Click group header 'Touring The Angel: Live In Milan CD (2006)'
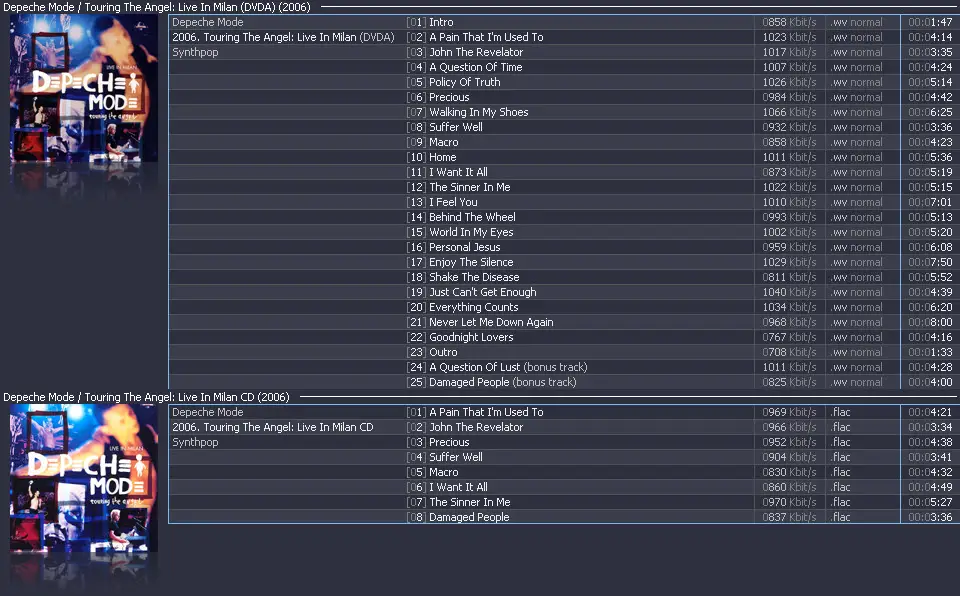 pyautogui.click(x=146, y=397)
